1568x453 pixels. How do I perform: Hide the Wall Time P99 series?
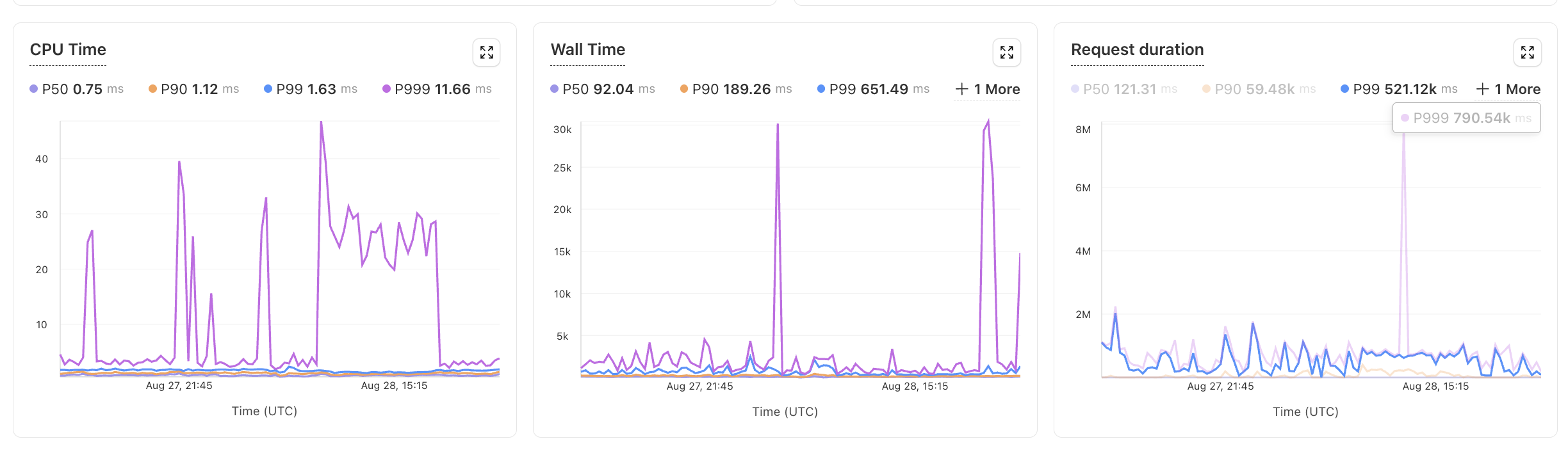(873, 89)
